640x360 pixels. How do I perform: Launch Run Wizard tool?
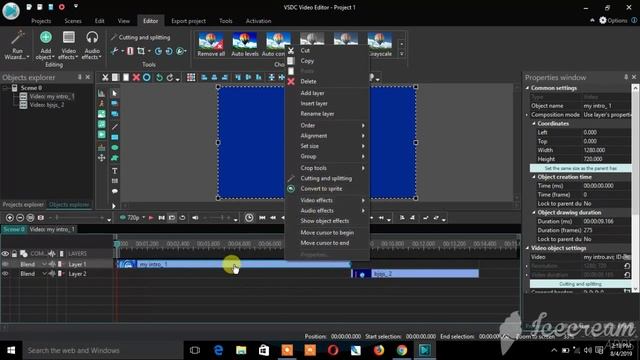17,45
